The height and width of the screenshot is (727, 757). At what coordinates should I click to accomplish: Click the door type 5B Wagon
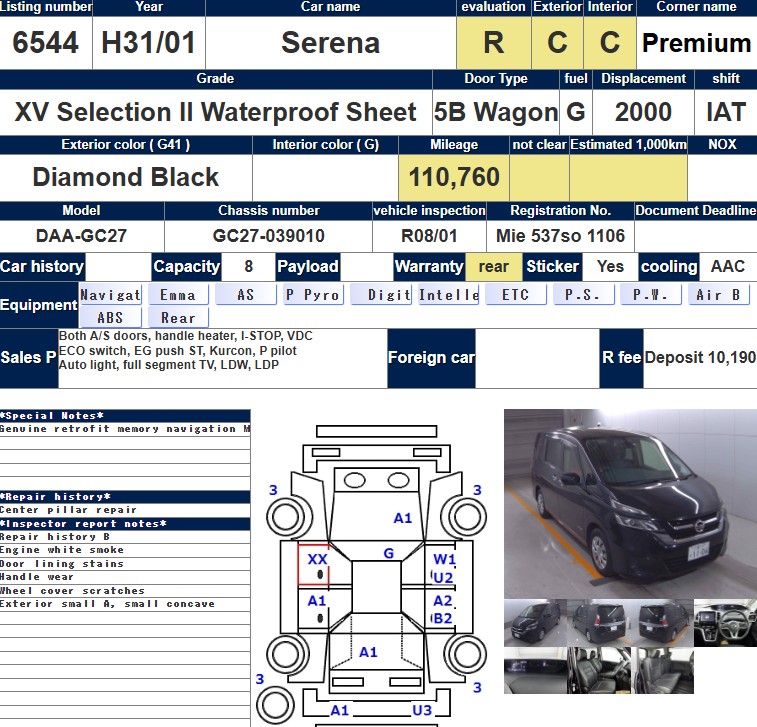point(496,112)
